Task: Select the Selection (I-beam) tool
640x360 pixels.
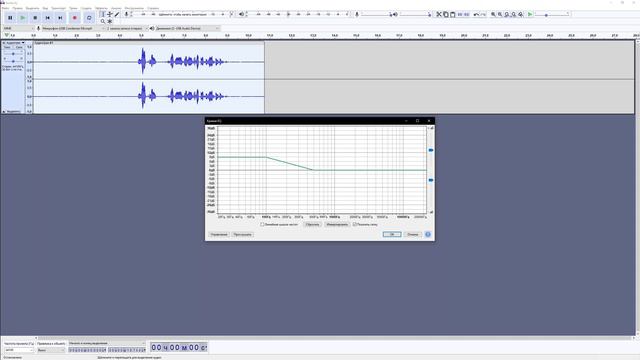Action: click(x=103, y=14)
